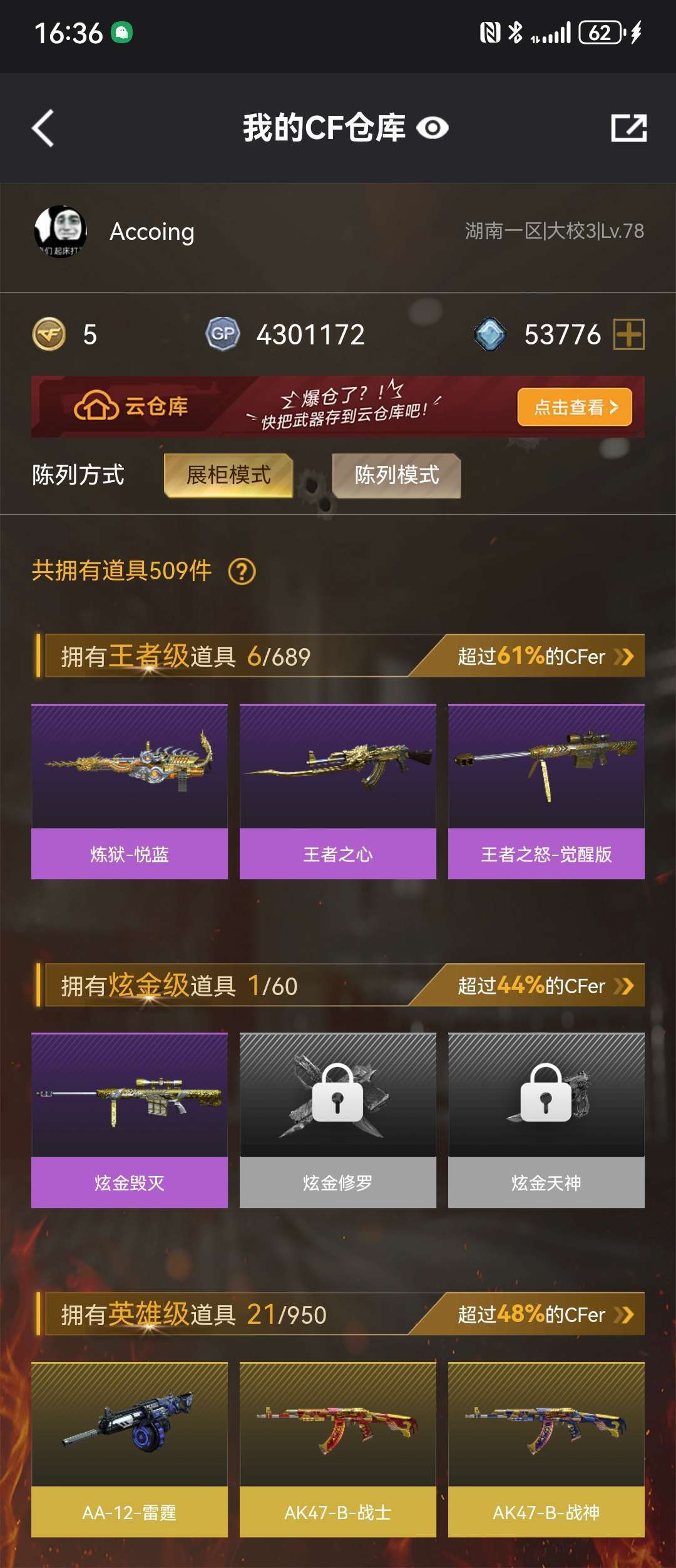The image size is (676, 1568).
Task: Tap the Accoing profile avatar
Action: tap(61, 232)
